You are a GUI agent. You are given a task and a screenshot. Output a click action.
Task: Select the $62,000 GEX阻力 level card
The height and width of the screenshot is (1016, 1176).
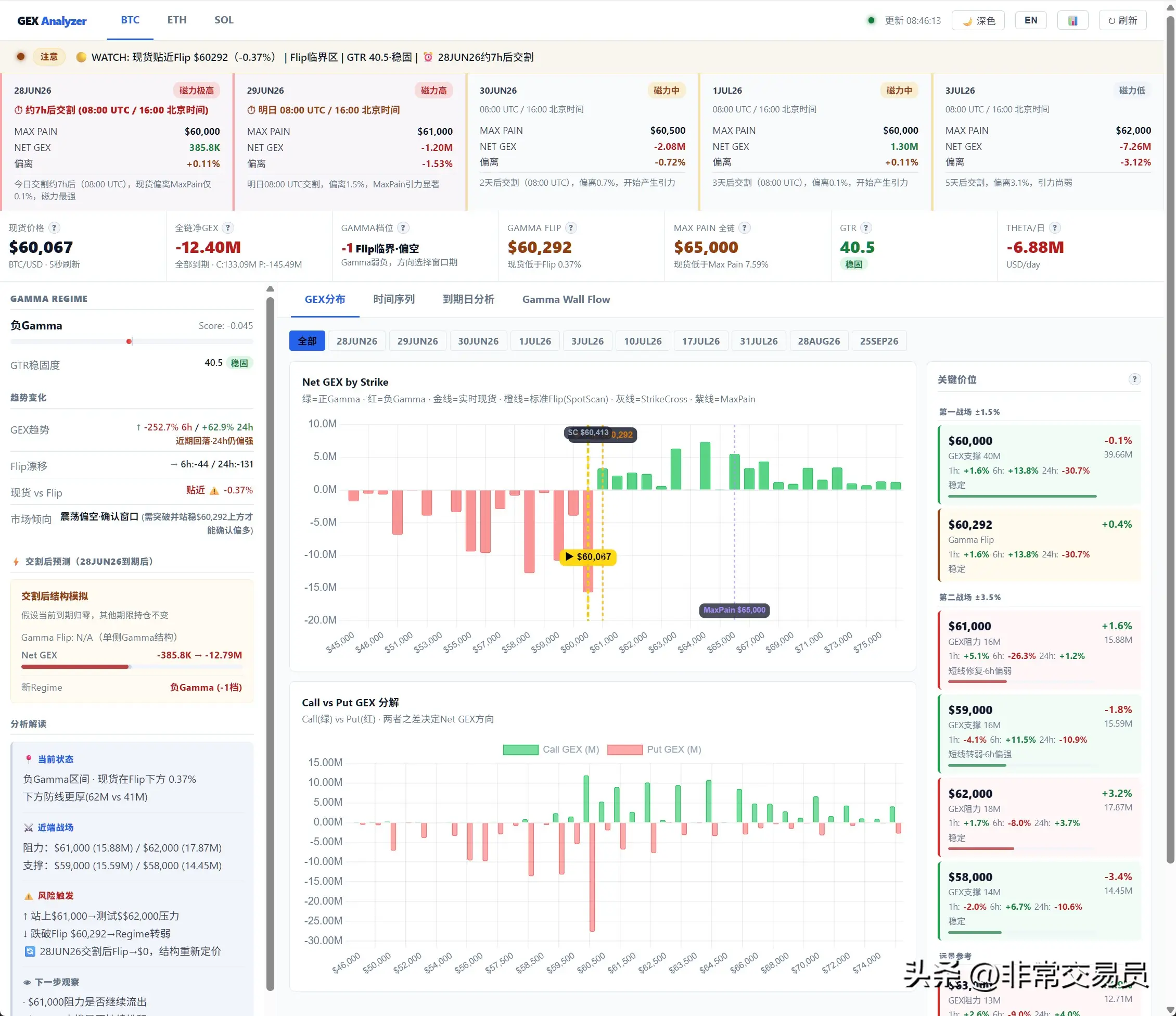point(1040,817)
